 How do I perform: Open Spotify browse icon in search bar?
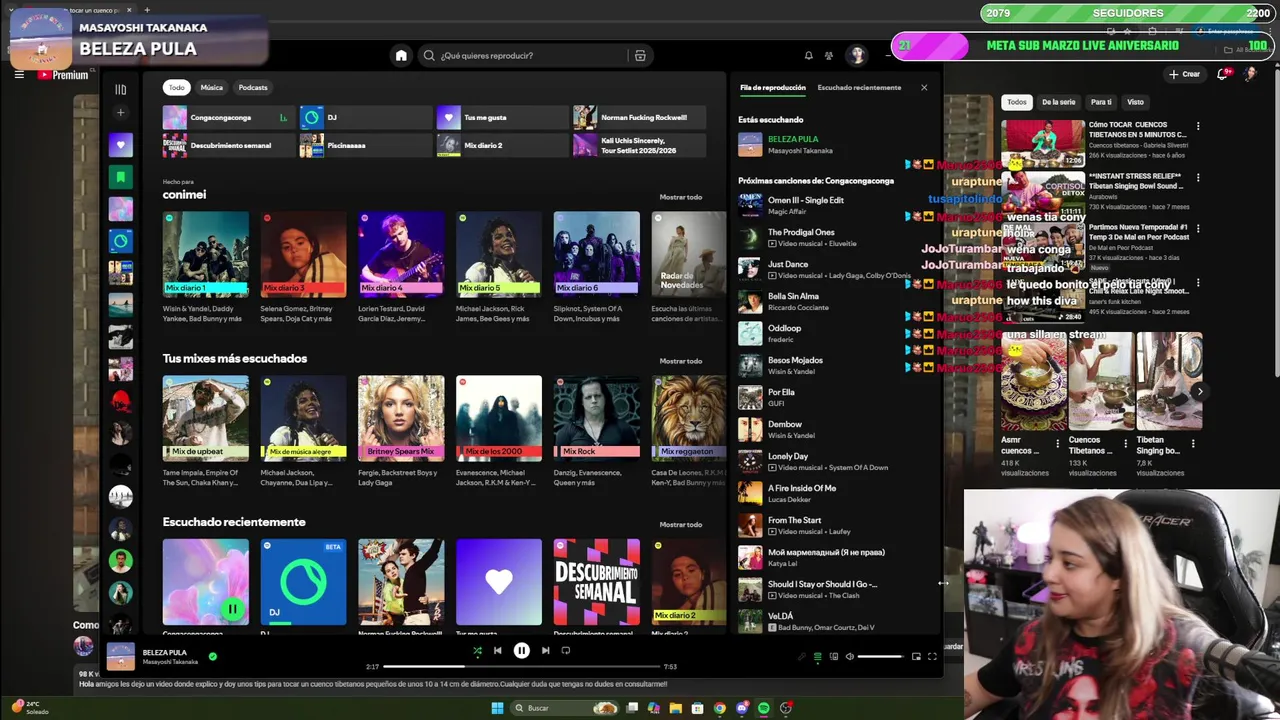(x=640, y=56)
